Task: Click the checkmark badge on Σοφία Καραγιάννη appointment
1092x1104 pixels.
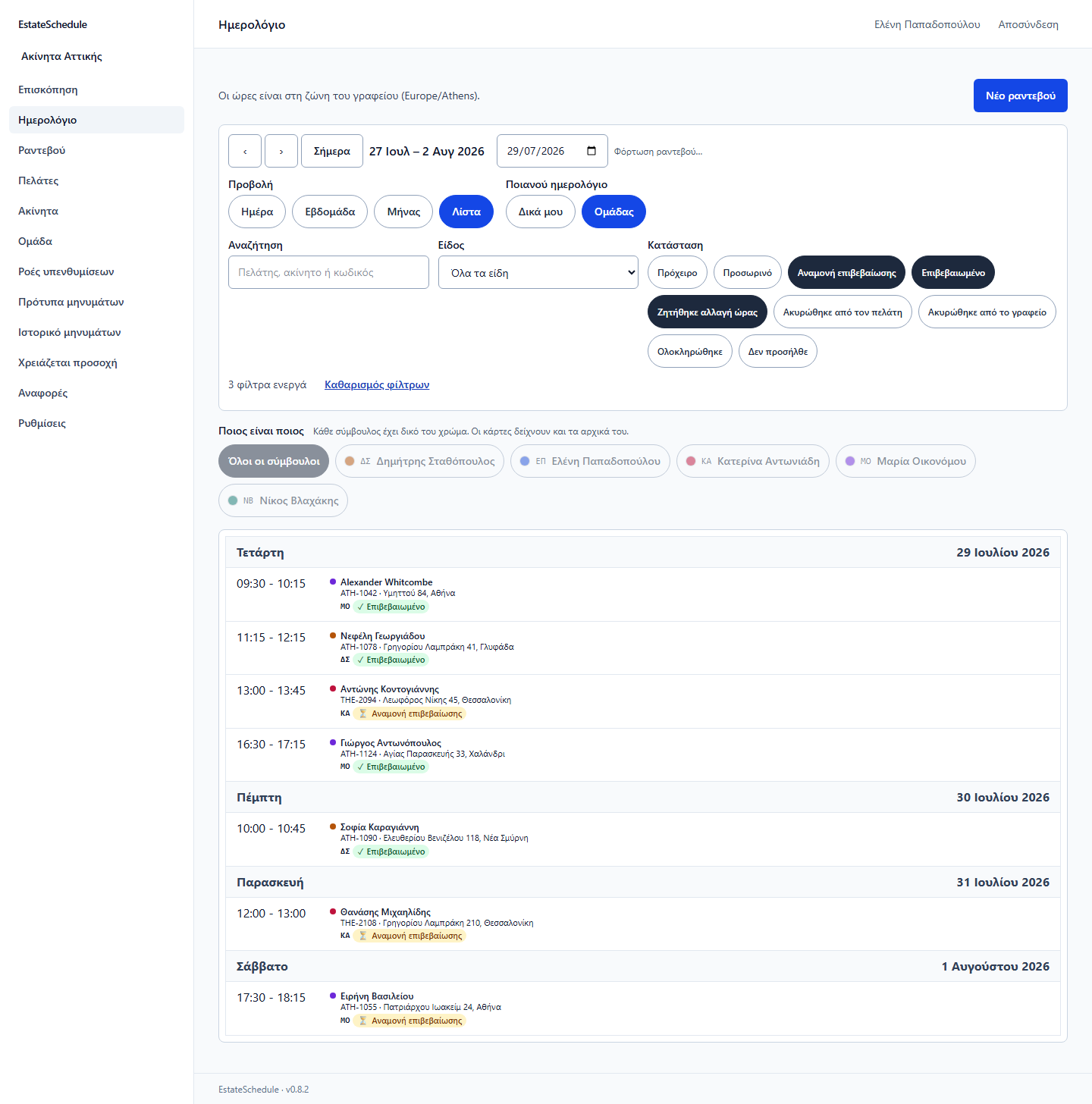Action: pyautogui.click(x=391, y=852)
